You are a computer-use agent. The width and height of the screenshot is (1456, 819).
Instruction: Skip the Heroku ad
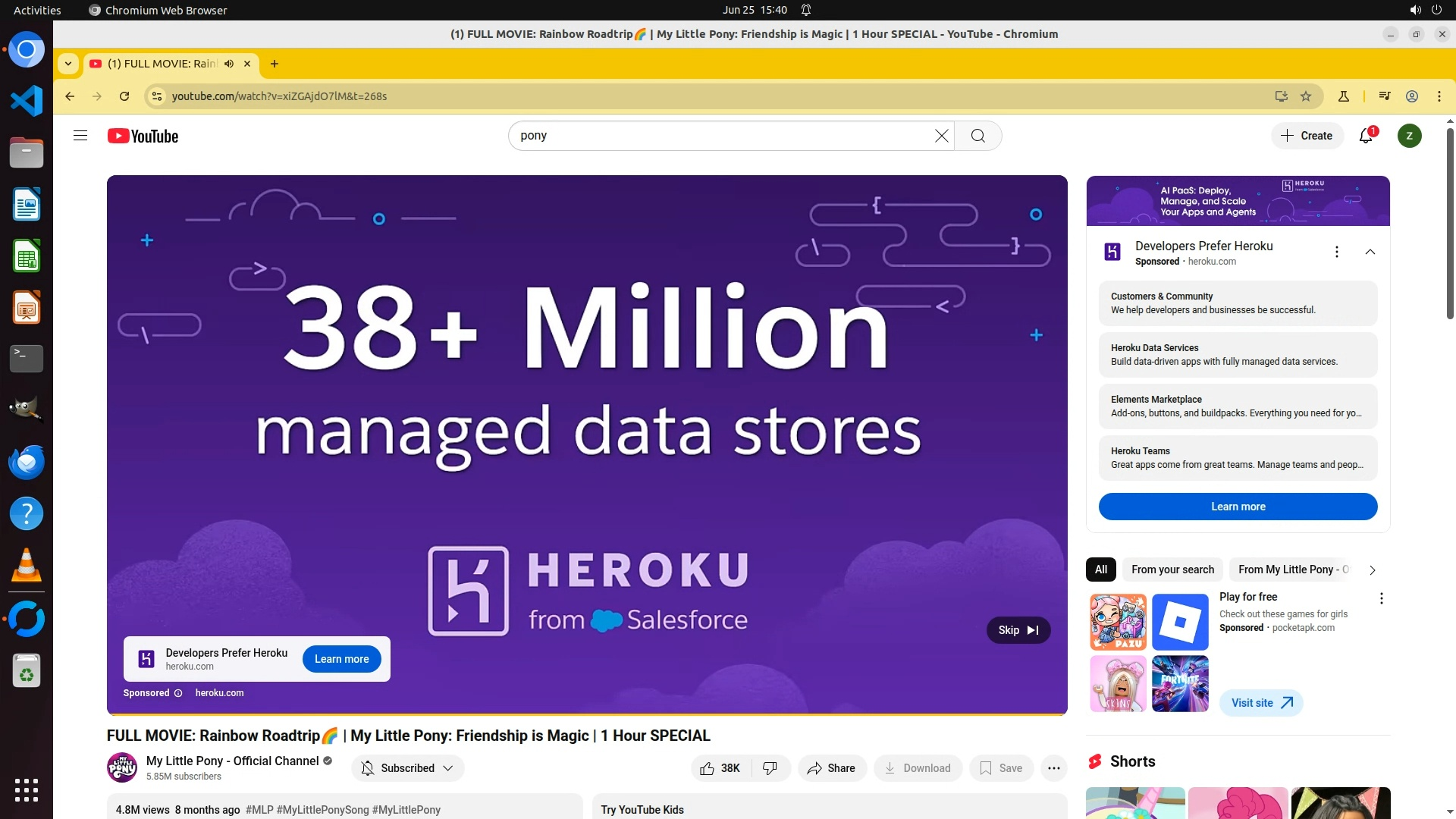click(1018, 630)
